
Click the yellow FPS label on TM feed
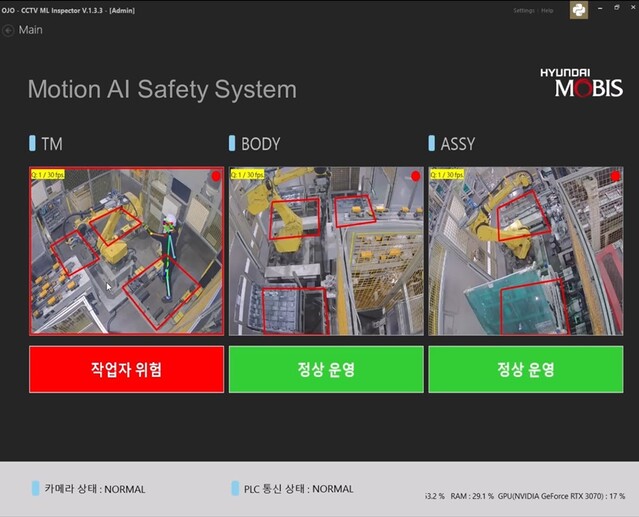click(49, 174)
